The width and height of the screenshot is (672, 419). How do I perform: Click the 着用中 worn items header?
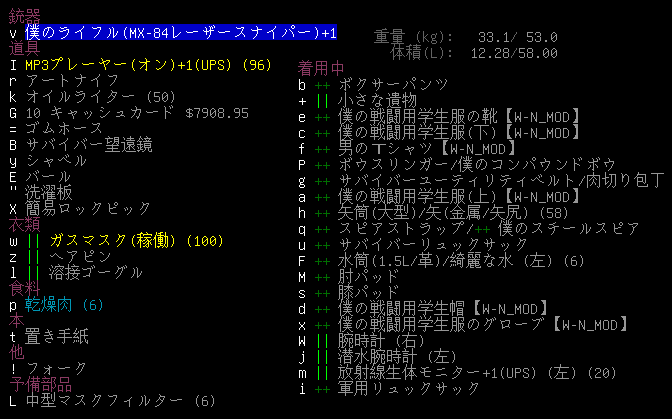pyautogui.click(x=322, y=68)
